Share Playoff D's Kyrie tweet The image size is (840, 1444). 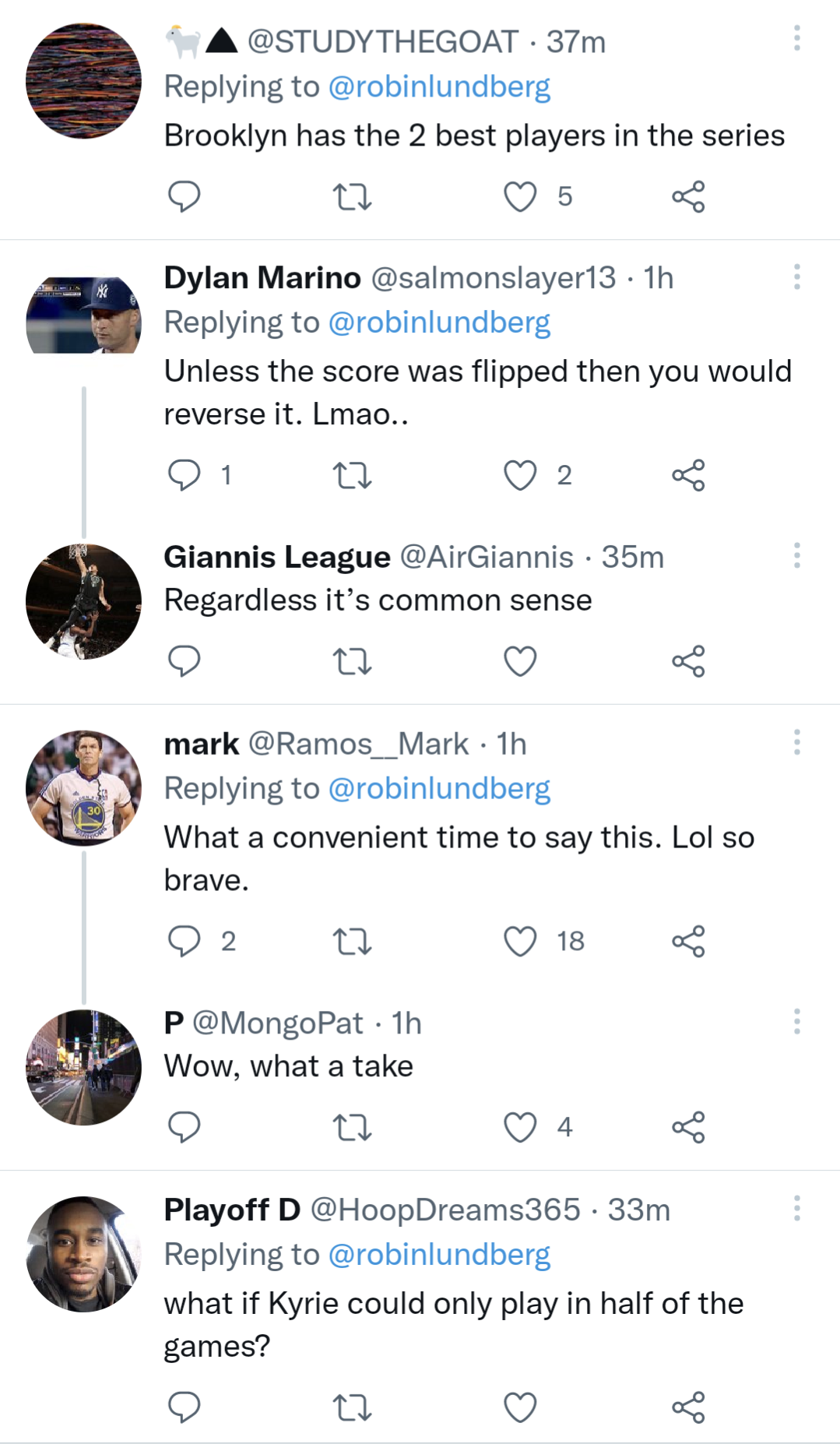coord(688,1407)
